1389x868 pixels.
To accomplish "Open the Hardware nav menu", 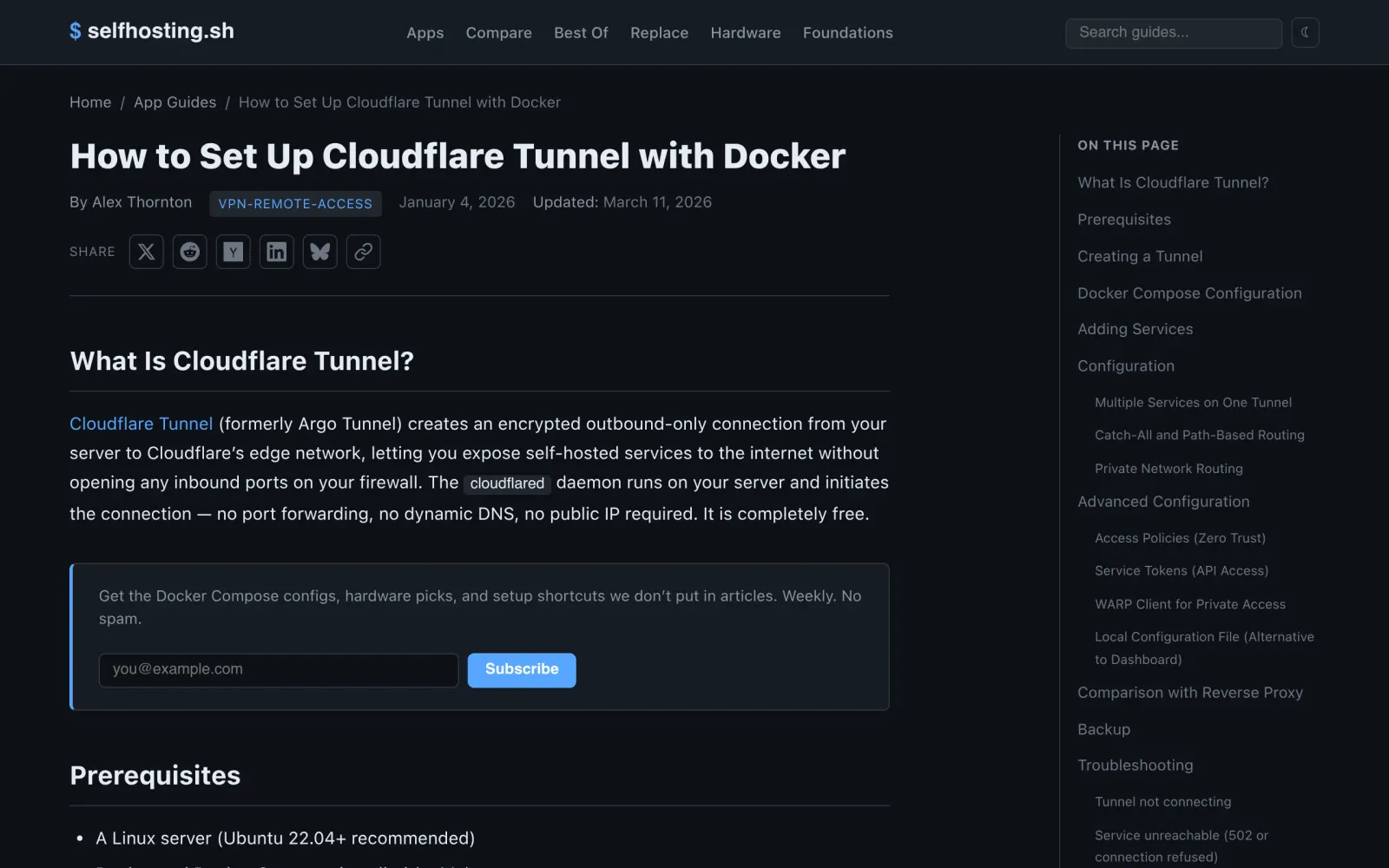I will [746, 33].
